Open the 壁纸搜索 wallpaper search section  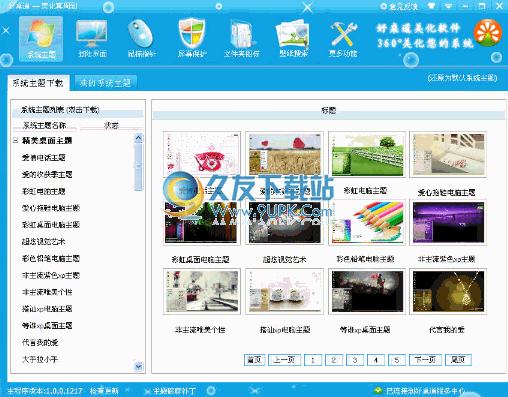(293, 38)
